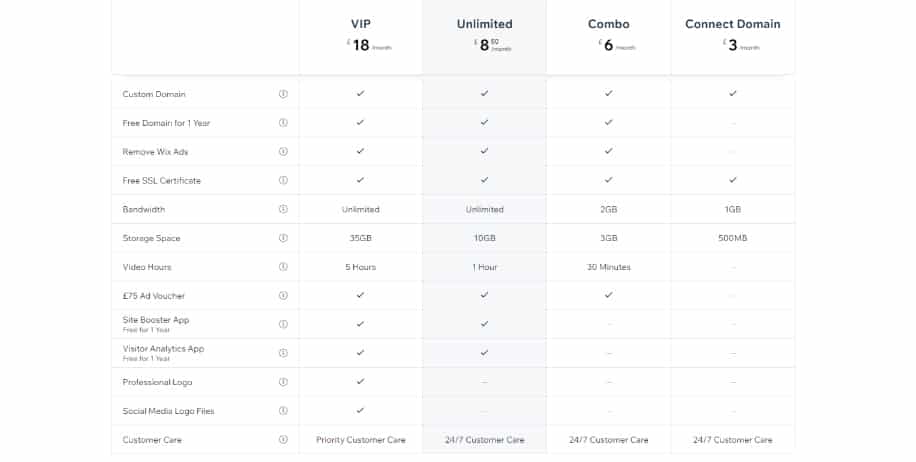This screenshot has height=462, width=916.
Task: Show info for Free SSL Certificate
Action: pyautogui.click(x=283, y=180)
